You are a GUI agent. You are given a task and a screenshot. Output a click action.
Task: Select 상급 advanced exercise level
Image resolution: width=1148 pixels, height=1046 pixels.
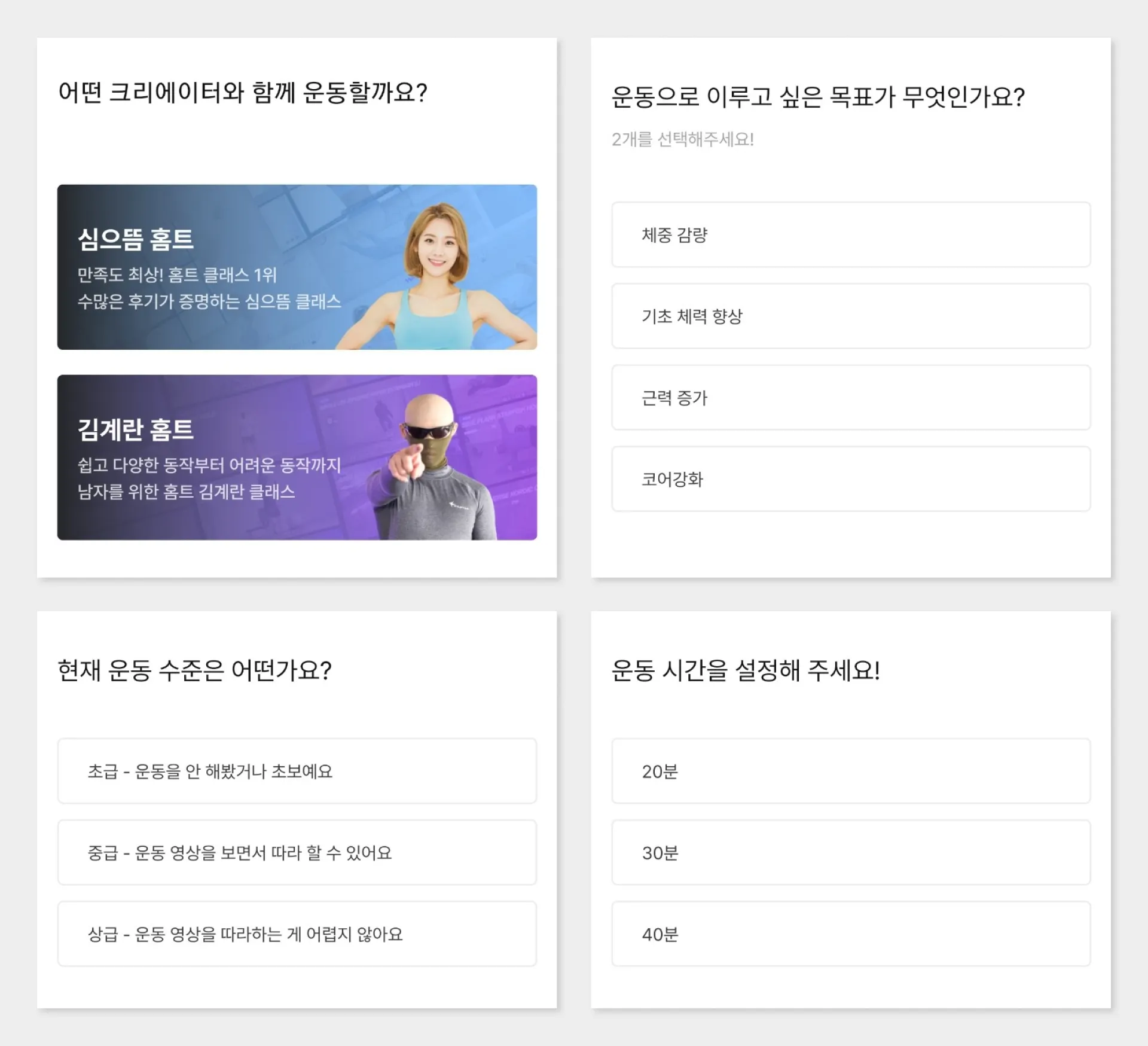[297, 934]
